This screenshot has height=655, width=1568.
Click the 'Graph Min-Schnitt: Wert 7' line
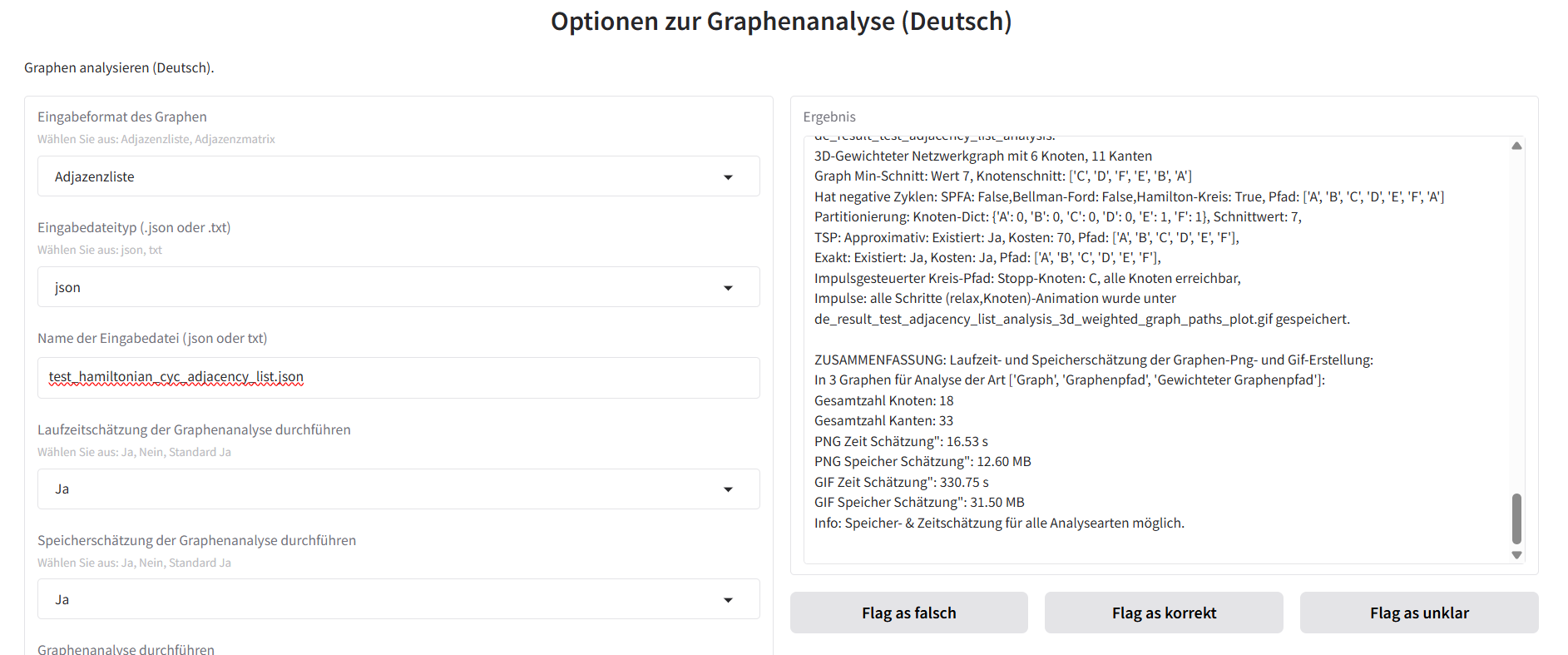pyautogui.click(x=1003, y=176)
